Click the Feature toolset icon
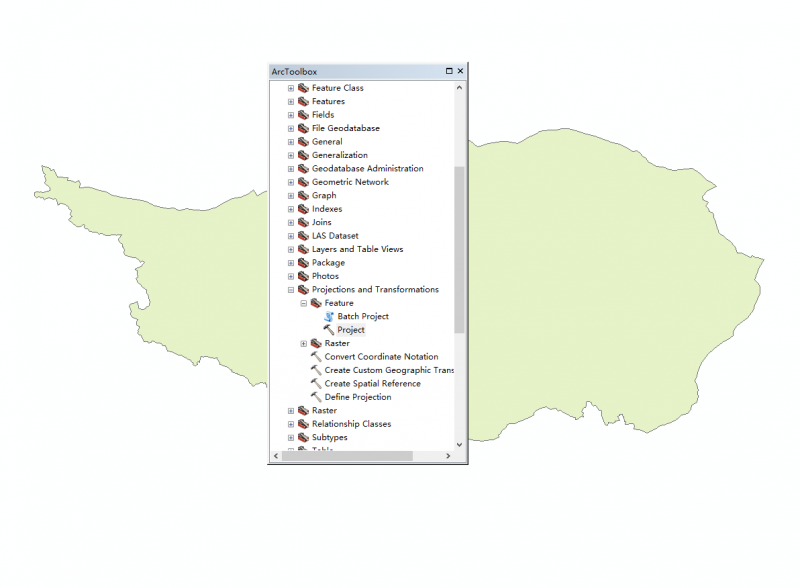The height and width of the screenshot is (588, 800). coord(316,303)
